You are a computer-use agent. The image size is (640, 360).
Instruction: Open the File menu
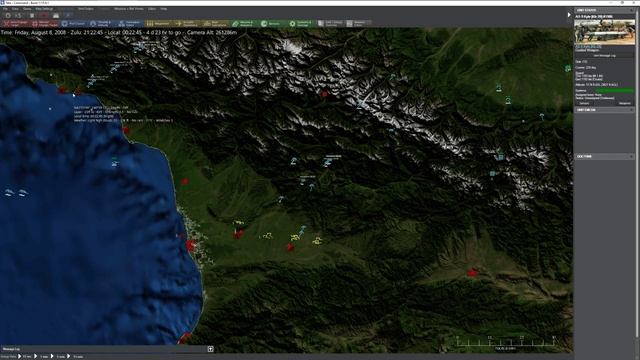[5, 9]
